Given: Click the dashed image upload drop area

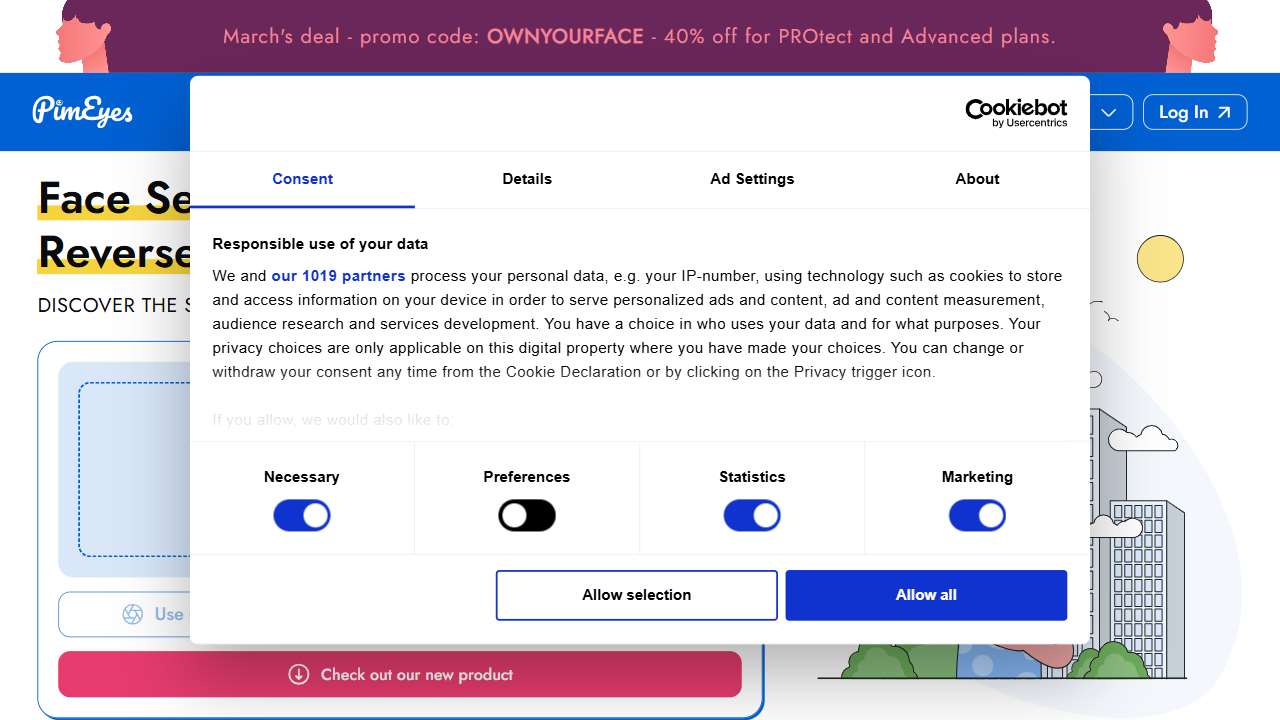Looking at the screenshot, I should pos(134,469).
